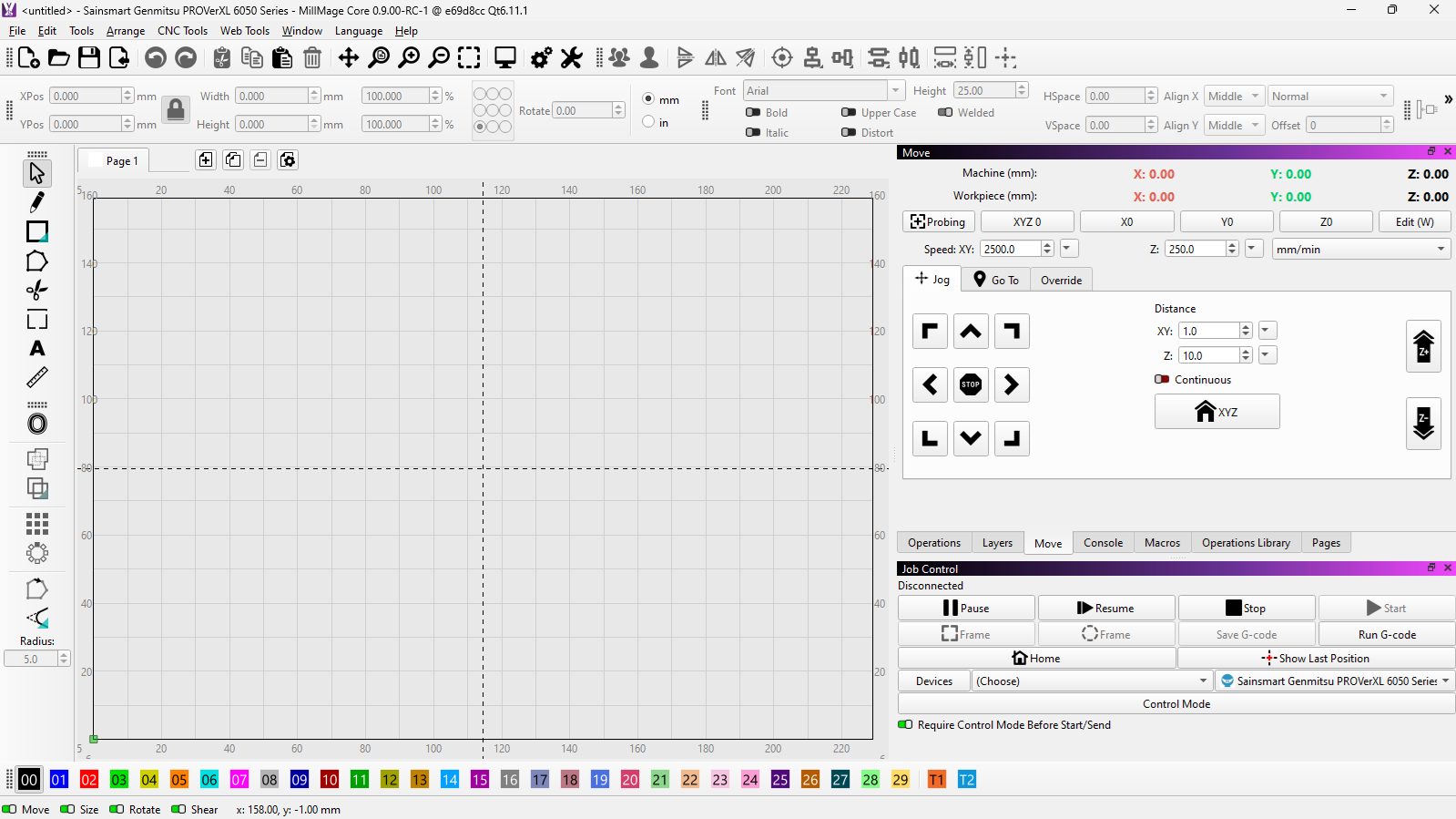
Task: Pick orange tool layer swatch T1
Action: coord(937,780)
